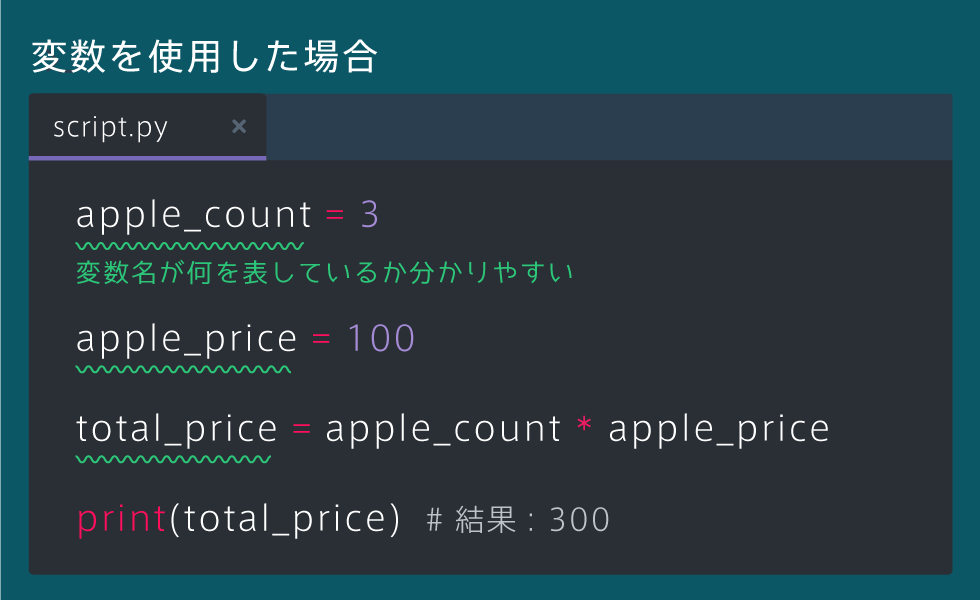980x600 pixels.
Task: Click the equals sign after apple_price
Action: 321,339
